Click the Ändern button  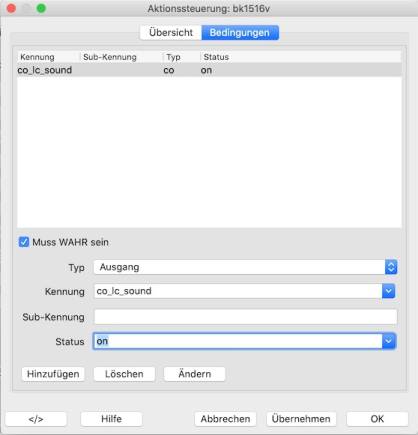click(195, 374)
